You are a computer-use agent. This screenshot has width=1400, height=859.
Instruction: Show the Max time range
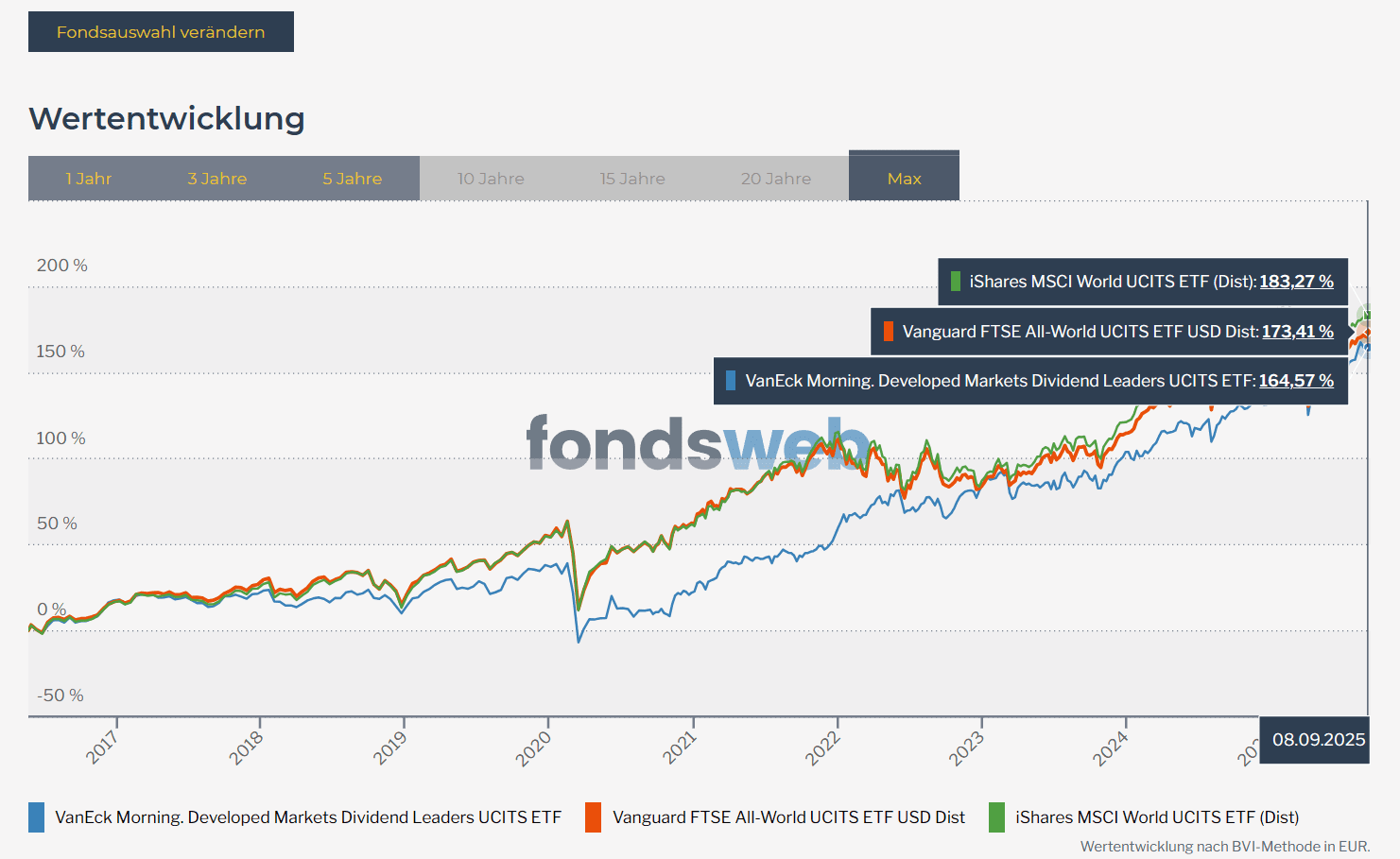[x=904, y=179]
